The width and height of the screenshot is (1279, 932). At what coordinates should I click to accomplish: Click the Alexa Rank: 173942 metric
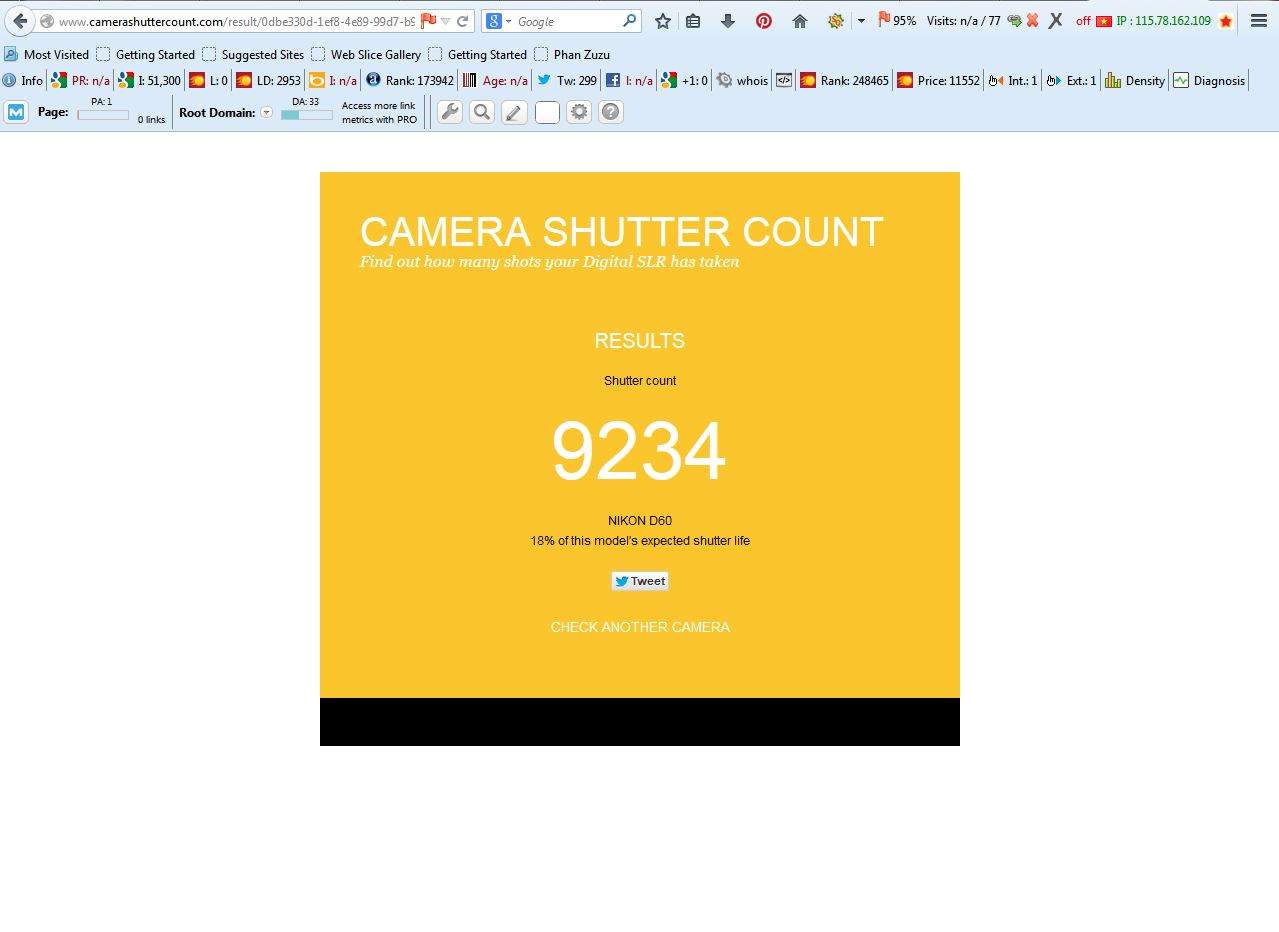point(409,81)
